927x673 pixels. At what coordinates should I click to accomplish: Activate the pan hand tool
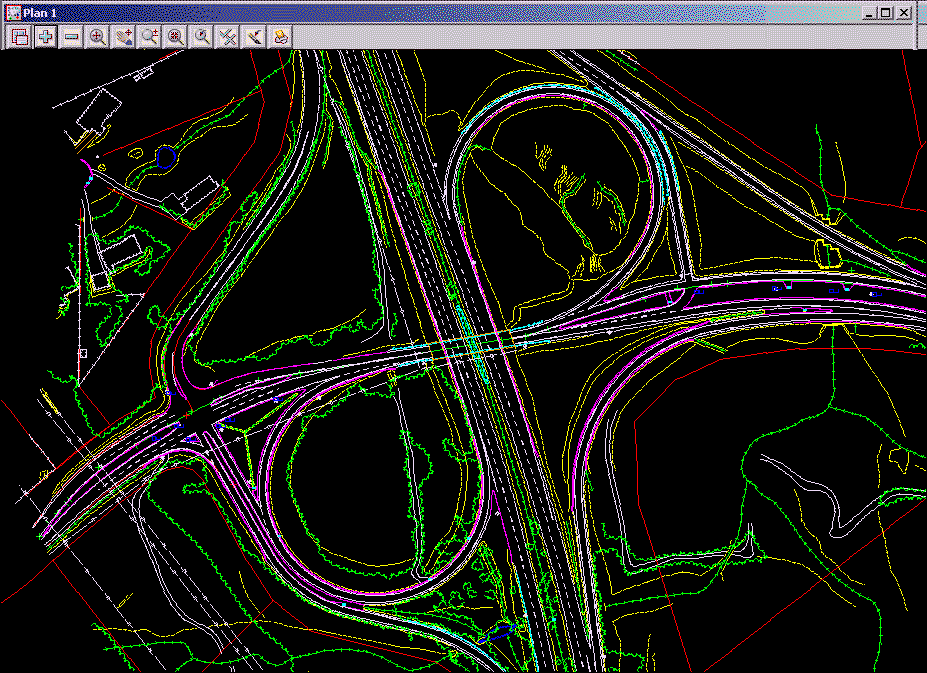[x=124, y=37]
